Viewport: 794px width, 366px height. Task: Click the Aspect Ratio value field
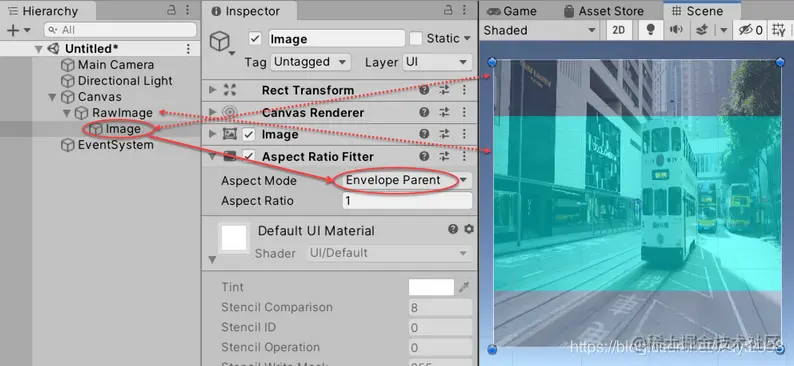click(x=407, y=201)
